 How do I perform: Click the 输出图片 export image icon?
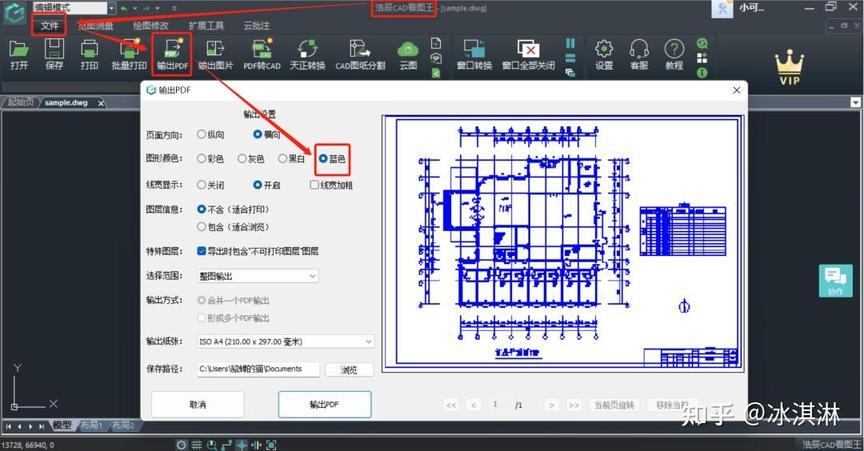[x=215, y=54]
